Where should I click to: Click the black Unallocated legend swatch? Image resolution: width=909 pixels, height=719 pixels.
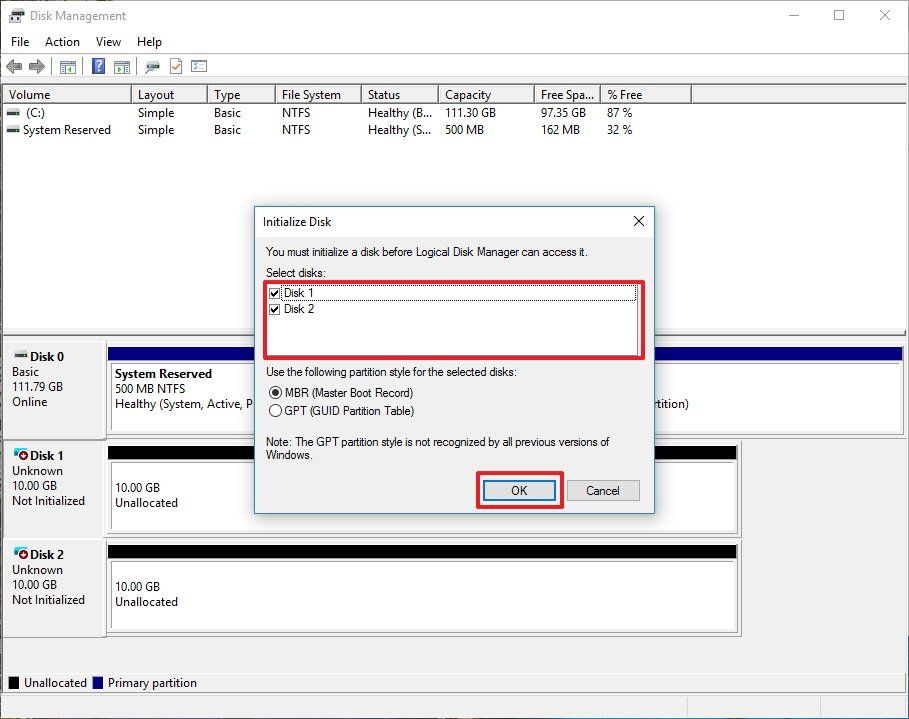pos(12,683)
